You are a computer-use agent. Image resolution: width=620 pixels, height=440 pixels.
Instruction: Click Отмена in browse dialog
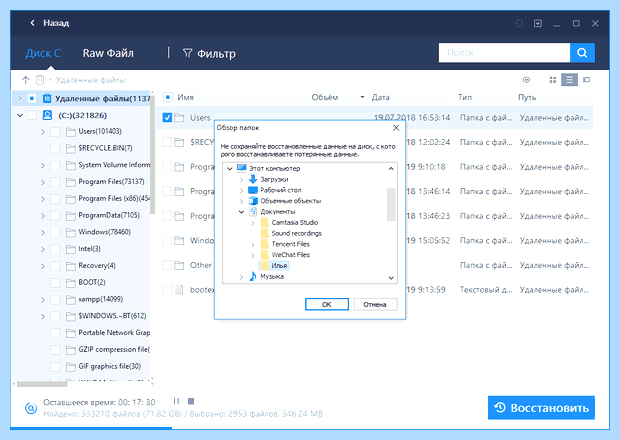pyautogui.click(x=375, y=304)
